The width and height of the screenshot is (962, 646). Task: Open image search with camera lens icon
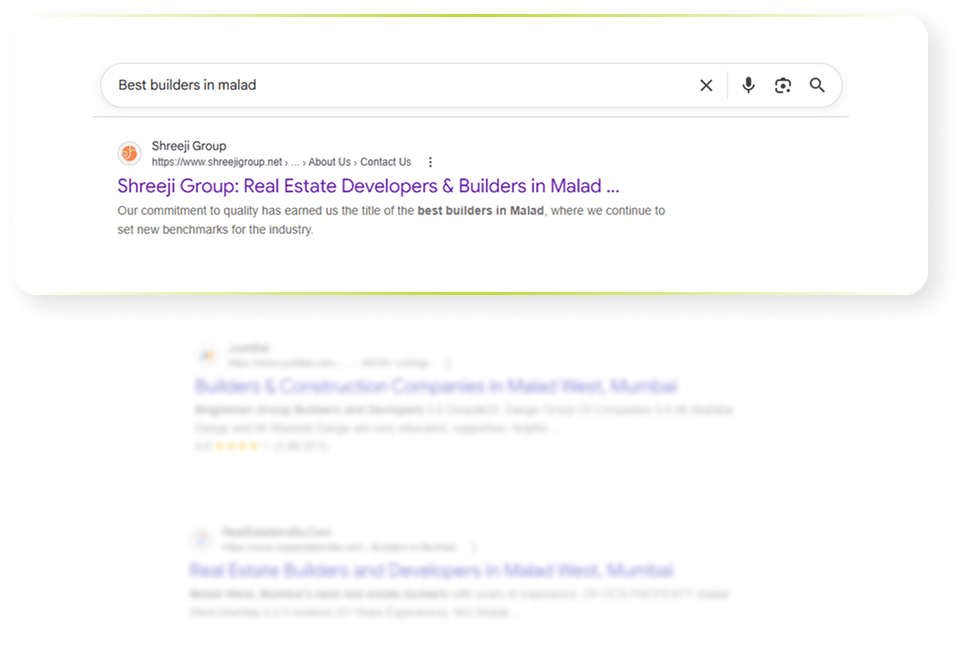pos(782,85)
